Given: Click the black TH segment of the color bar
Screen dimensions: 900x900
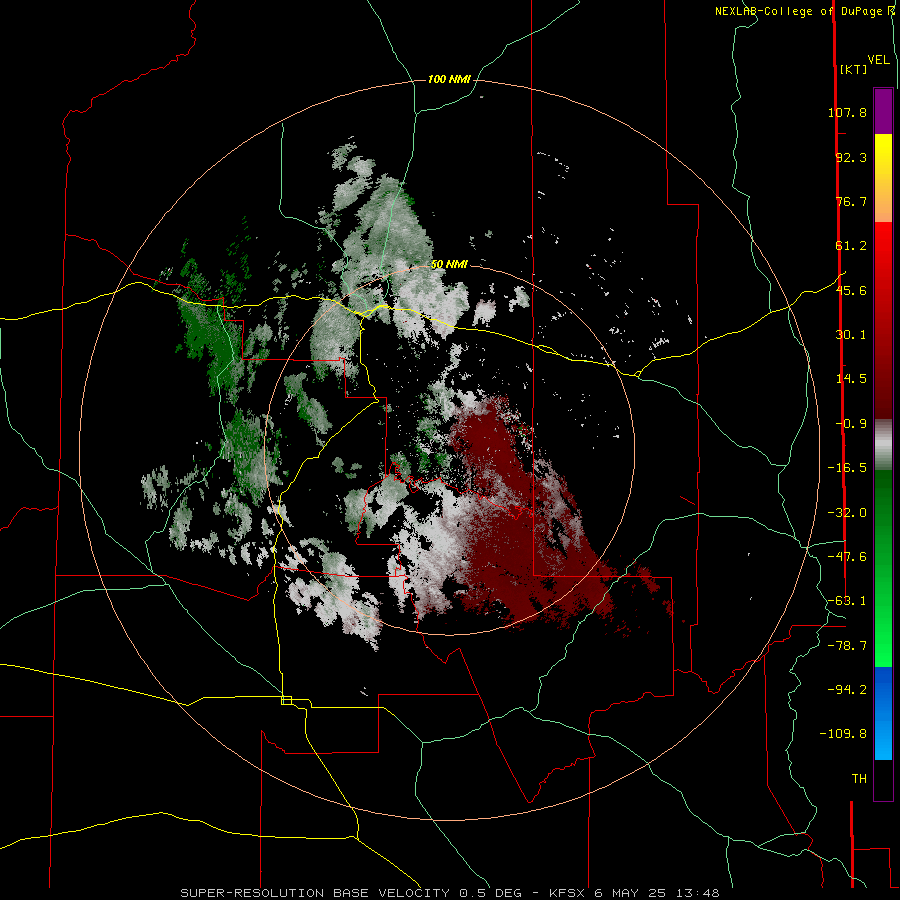Looking at the screenshot, I should pyautogui.click(x=883, y=779).
